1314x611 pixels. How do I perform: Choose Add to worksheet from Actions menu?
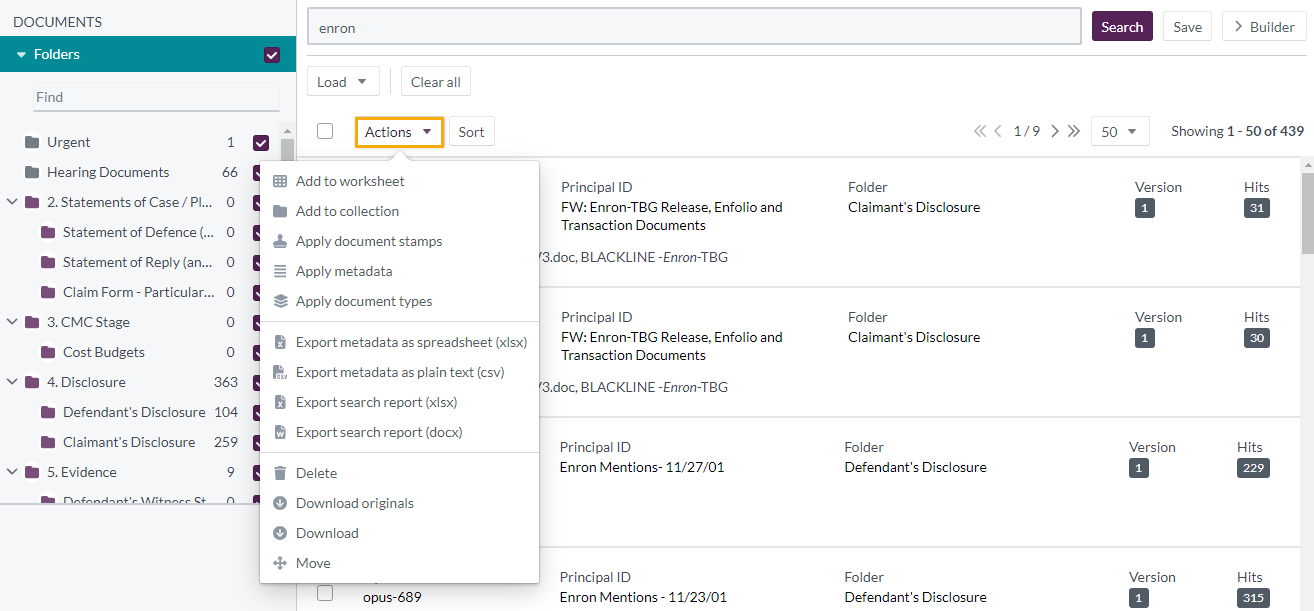point(399,181)
